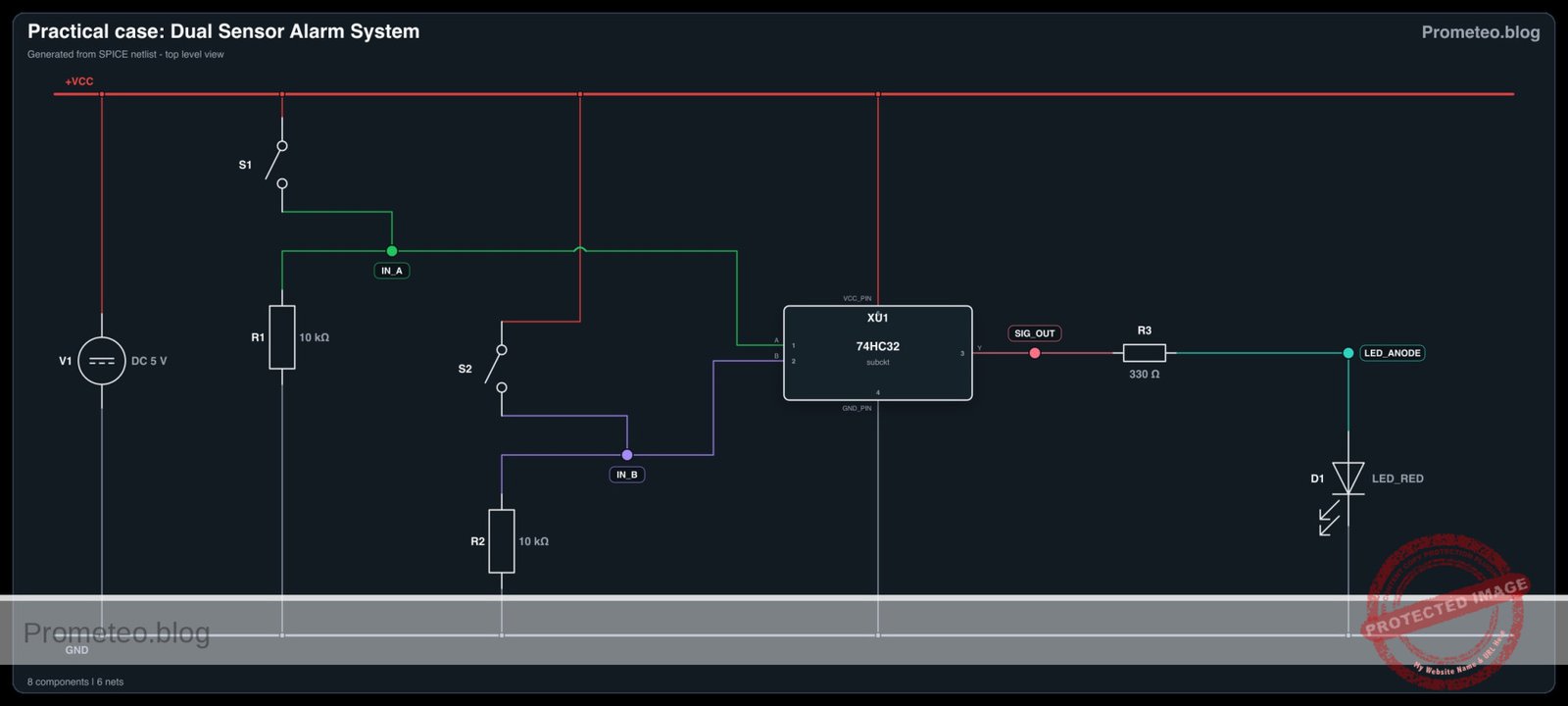The width and height of the screenshot is (1568, 706).
Task: Select switch S1 symbol
Action: click(x=277, y=165)
